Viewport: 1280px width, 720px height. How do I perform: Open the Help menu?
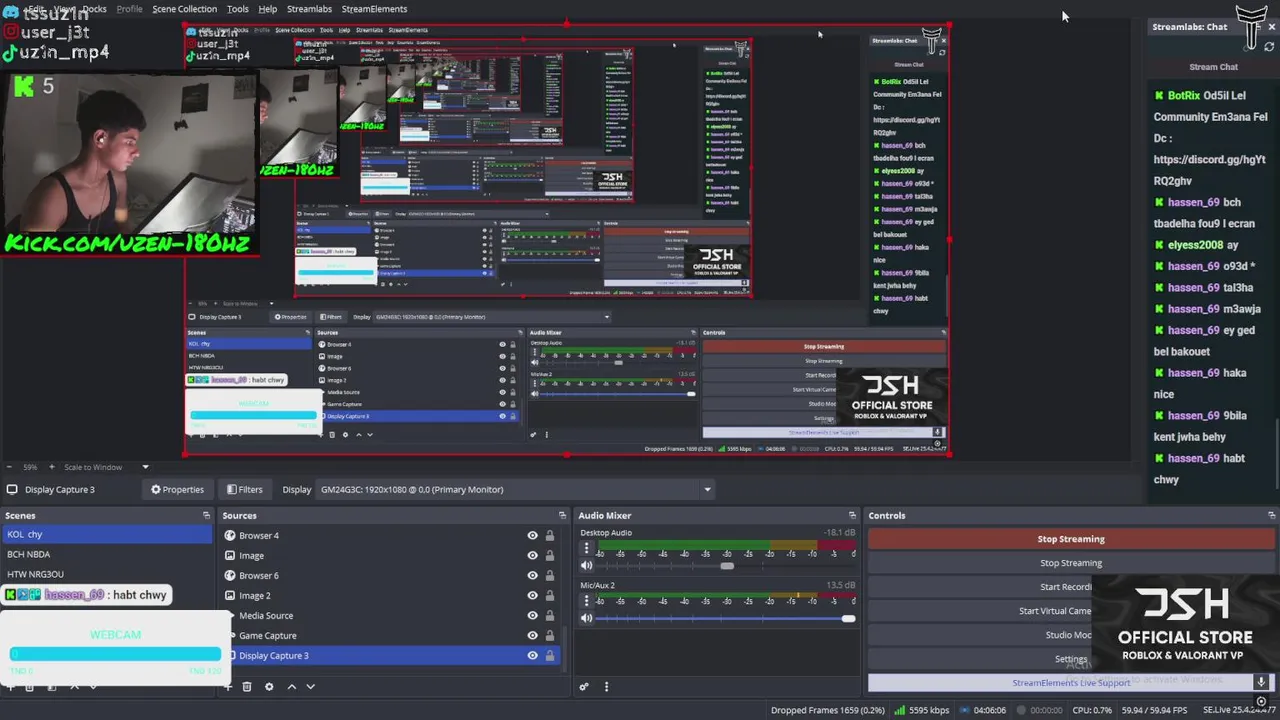267,9
